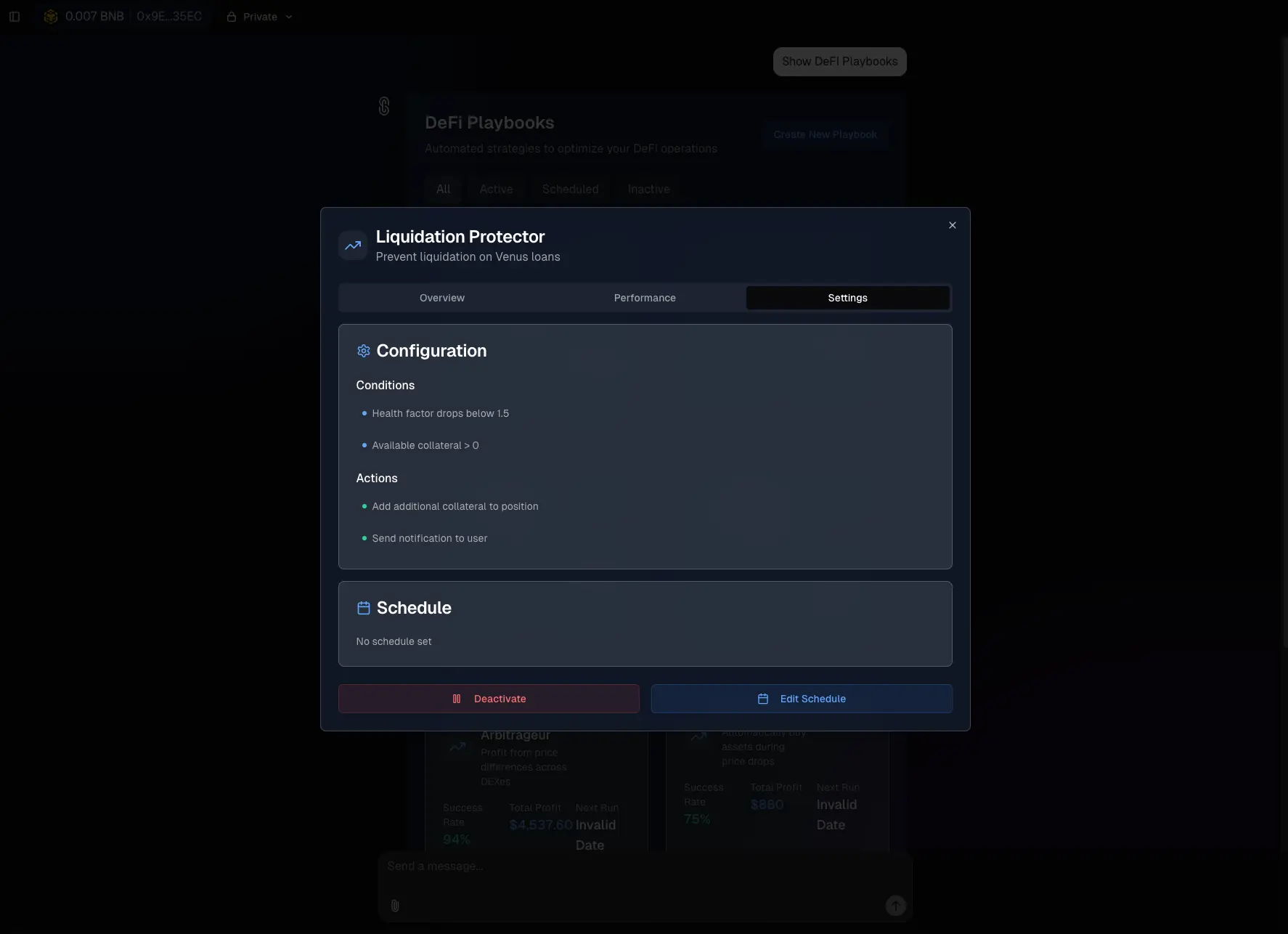
Task: Click the 75% success rate value
Action: pyautogui.click(x=697, y=819)
